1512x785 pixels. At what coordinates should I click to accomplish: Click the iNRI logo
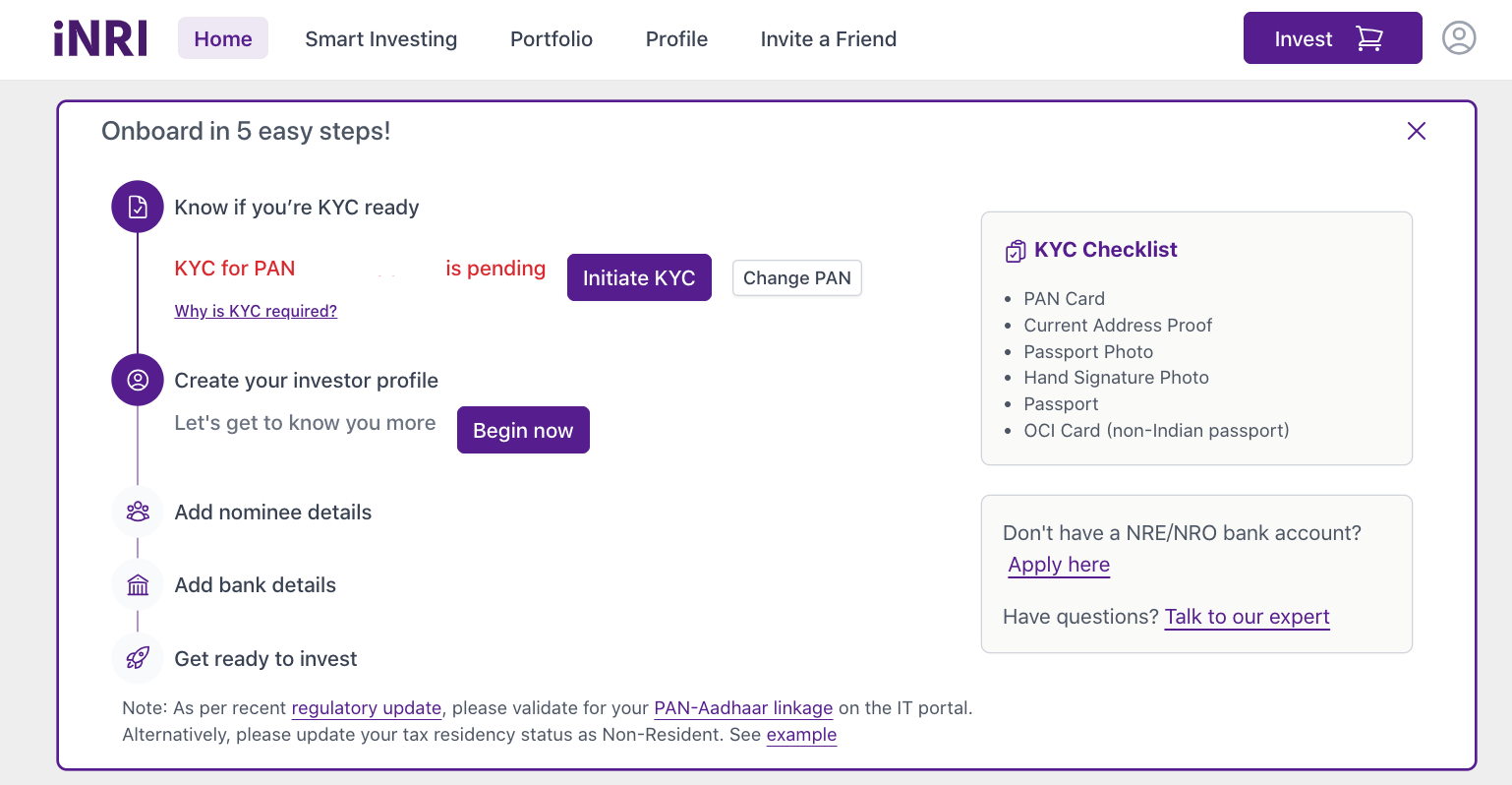(x=100, y=38)
